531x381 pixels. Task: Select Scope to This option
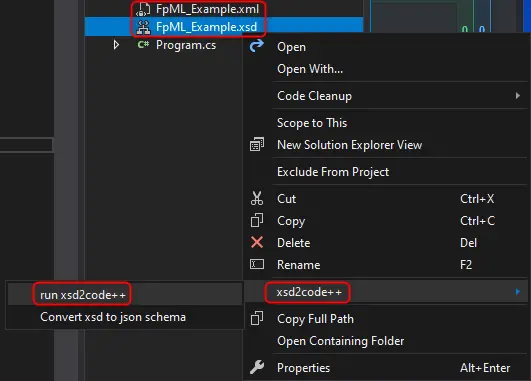(312, 123)
